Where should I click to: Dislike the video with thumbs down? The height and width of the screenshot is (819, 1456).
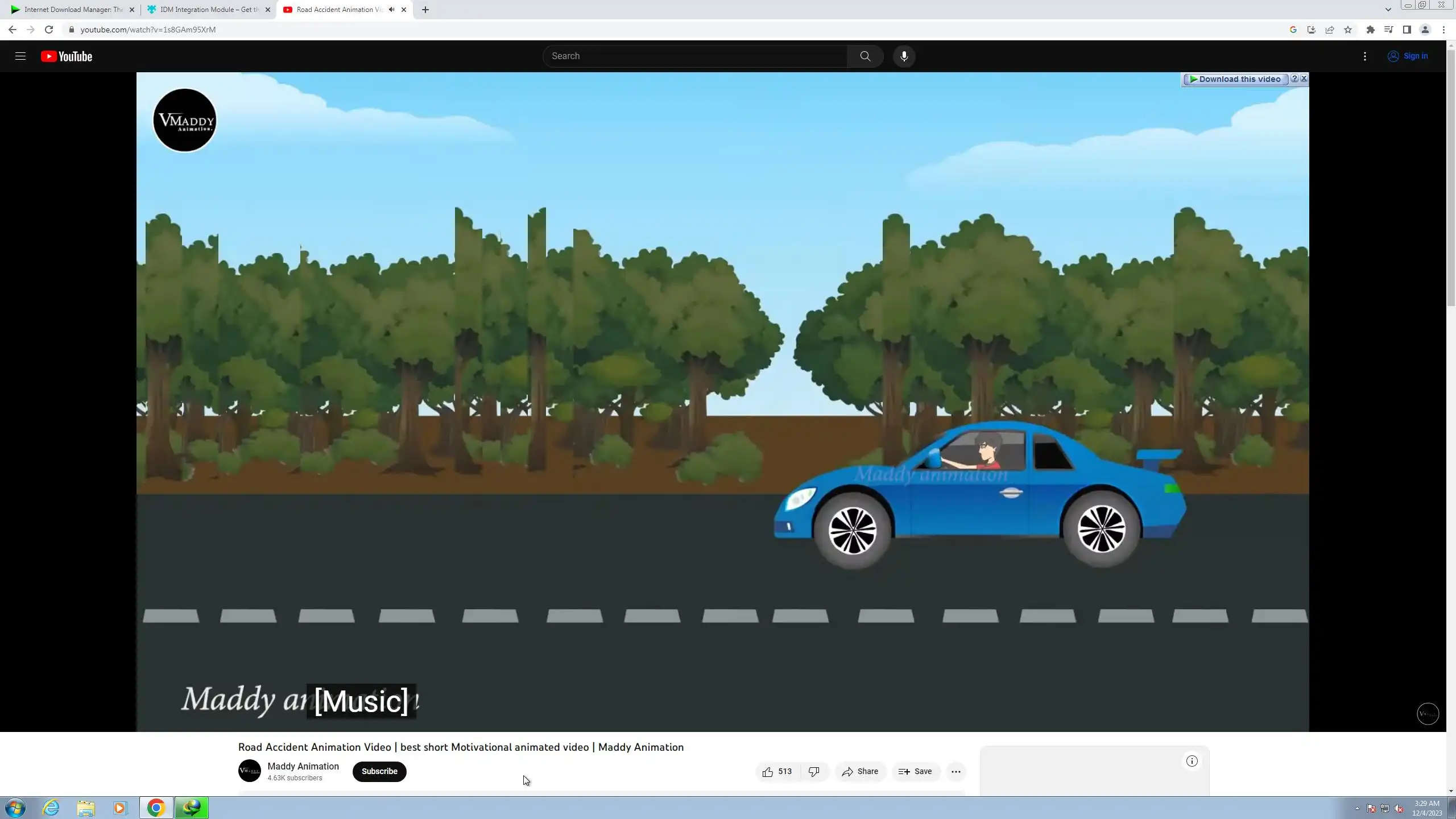(814, 772)
